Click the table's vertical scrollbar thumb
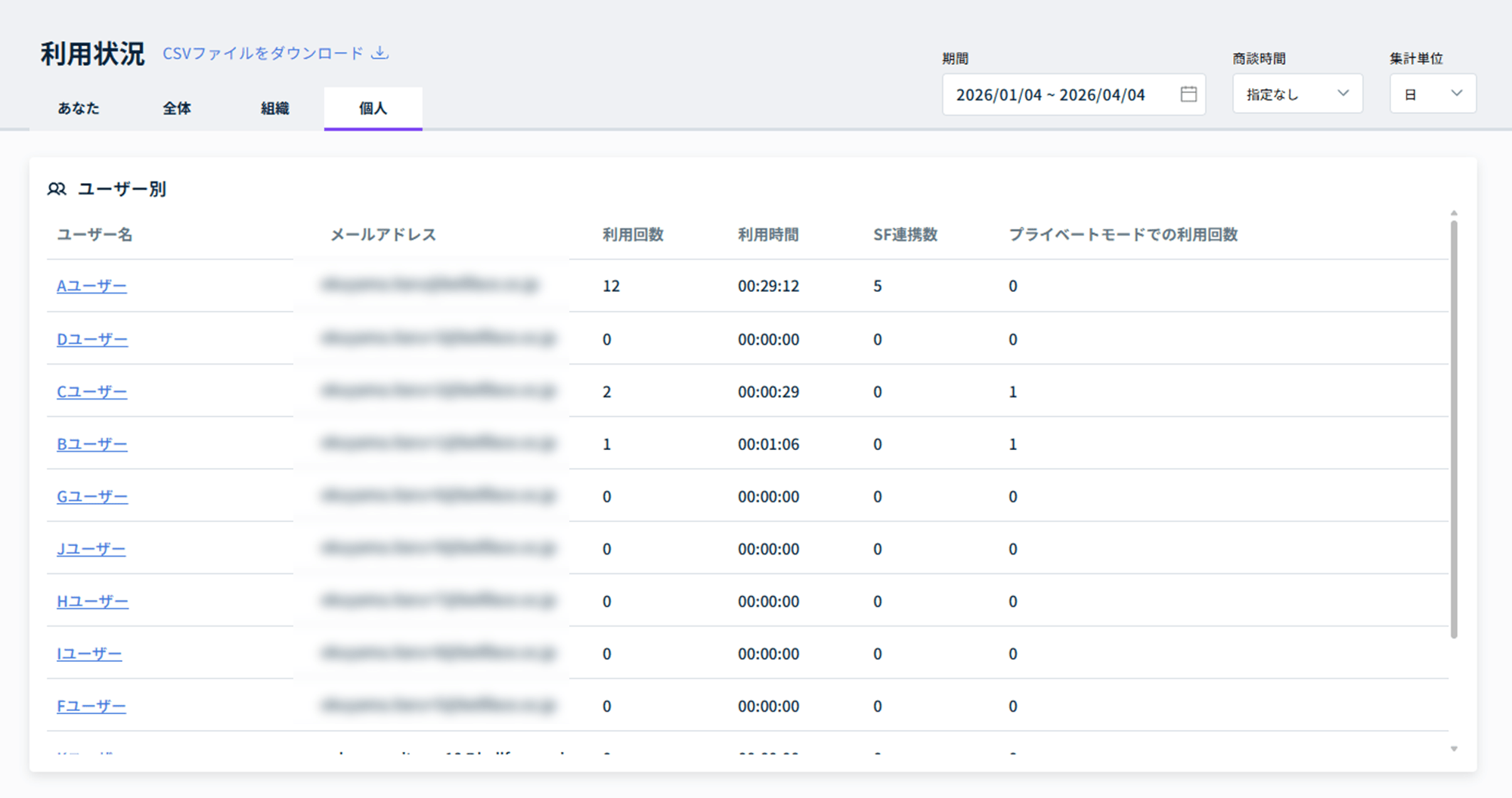1512x798 pixels. tap(1453, 427)
